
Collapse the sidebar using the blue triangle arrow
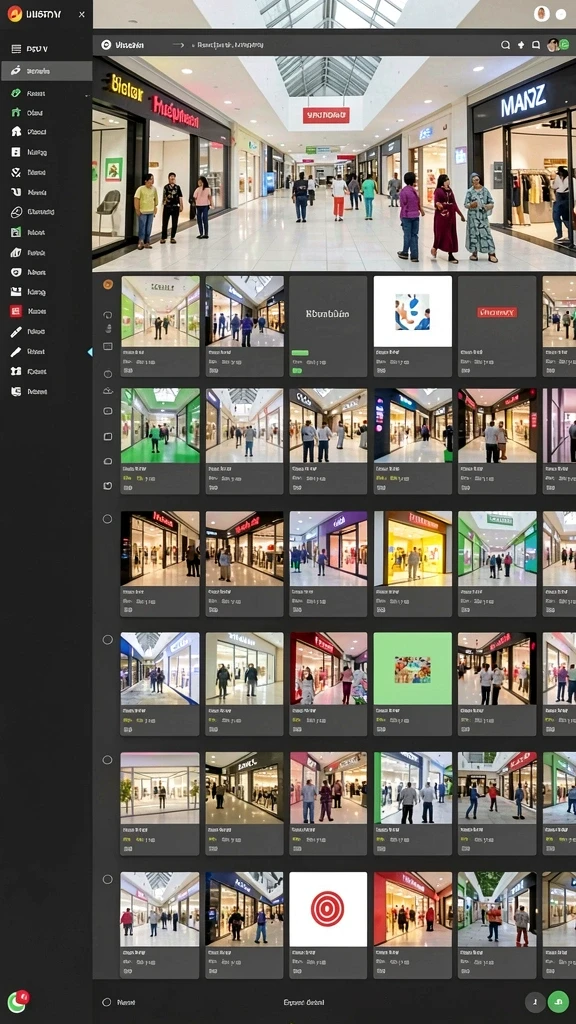[89, 352]
